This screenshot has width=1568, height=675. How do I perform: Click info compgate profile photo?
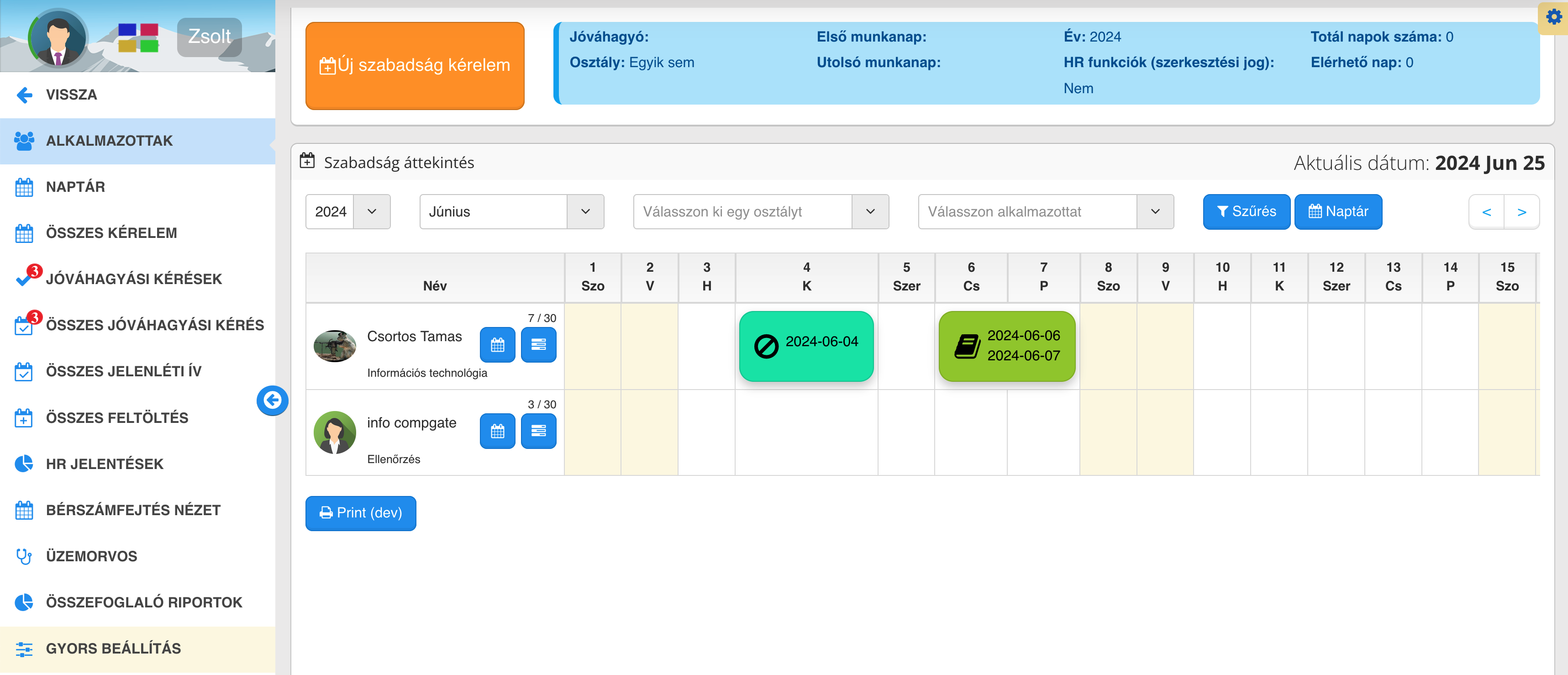(335, 433)
